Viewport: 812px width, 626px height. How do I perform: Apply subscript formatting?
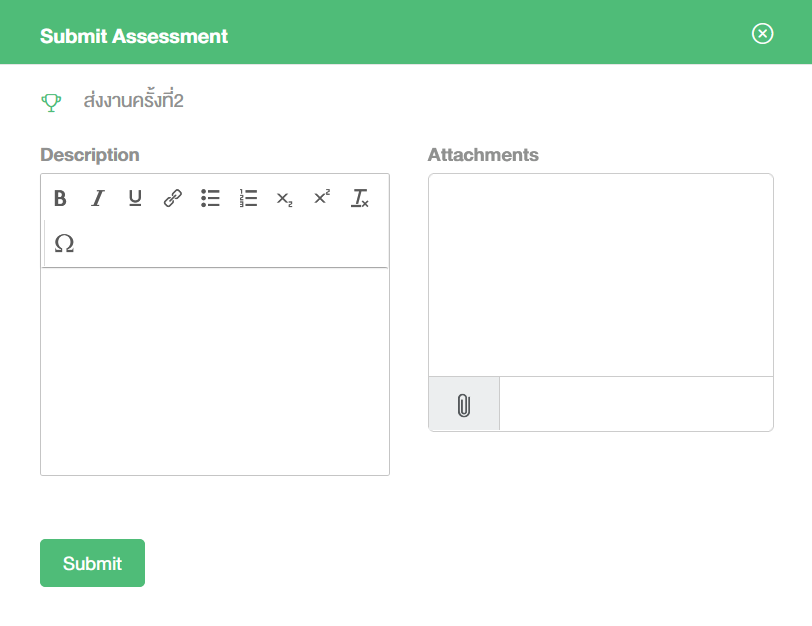point(285,199)
